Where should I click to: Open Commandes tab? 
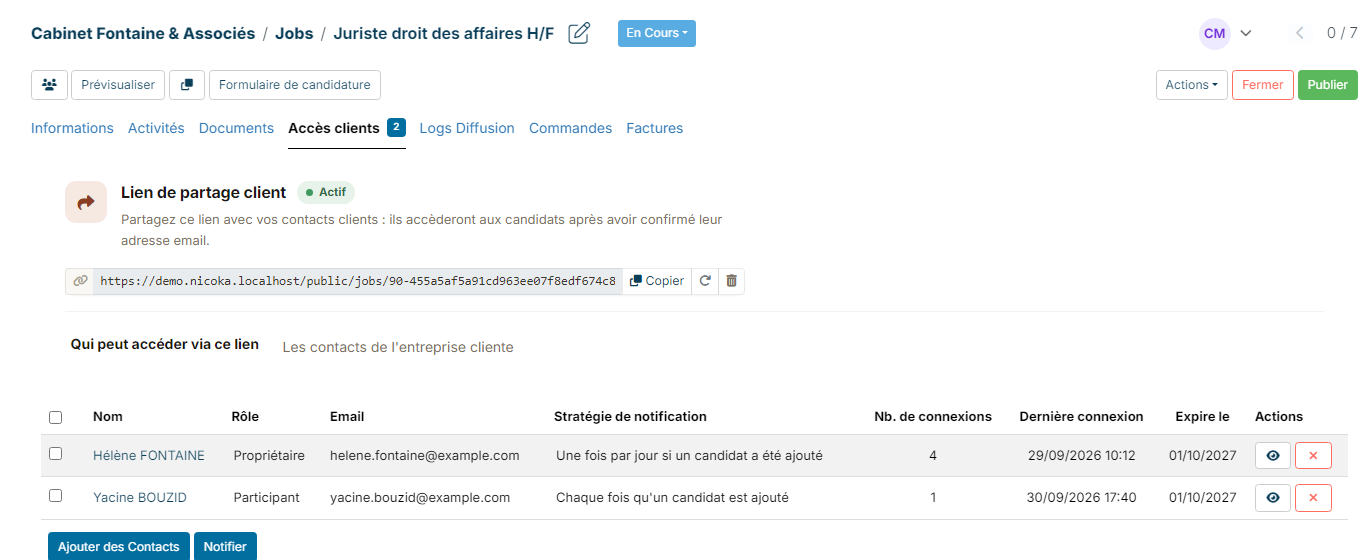coord(570,128)
